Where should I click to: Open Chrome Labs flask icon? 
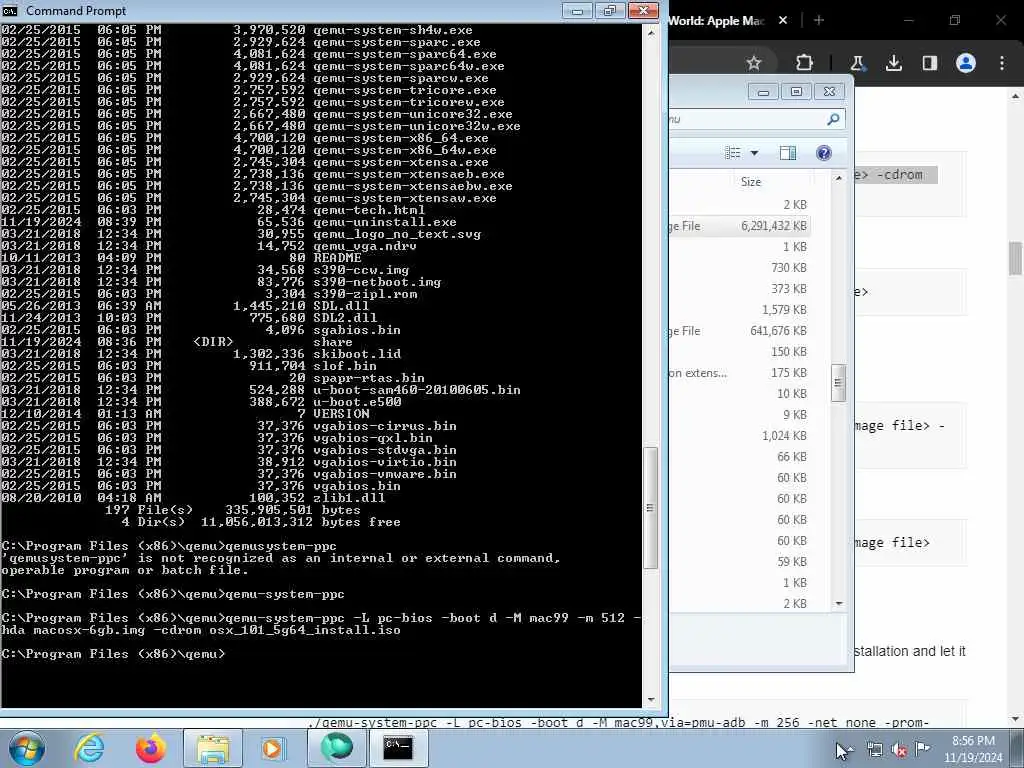857,63
